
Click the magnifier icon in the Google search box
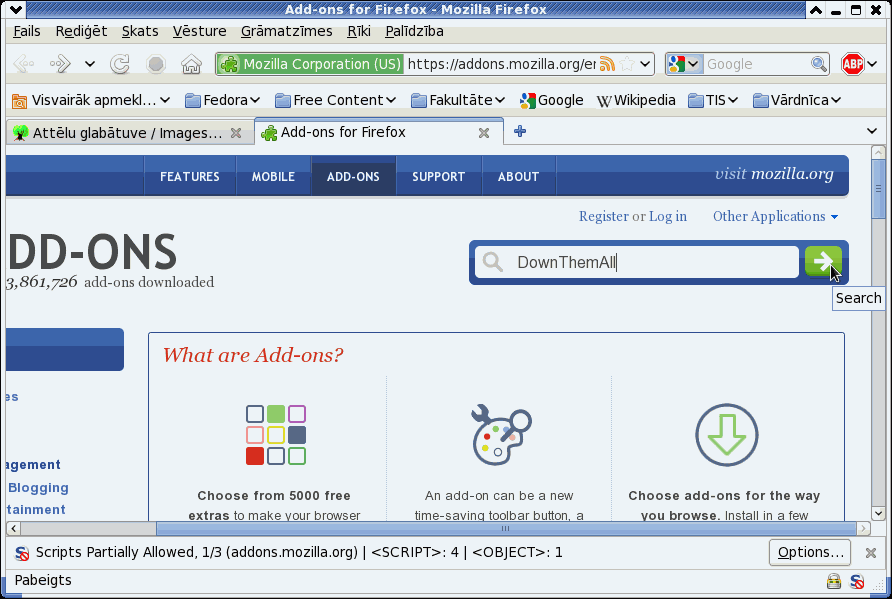(819, 64)
